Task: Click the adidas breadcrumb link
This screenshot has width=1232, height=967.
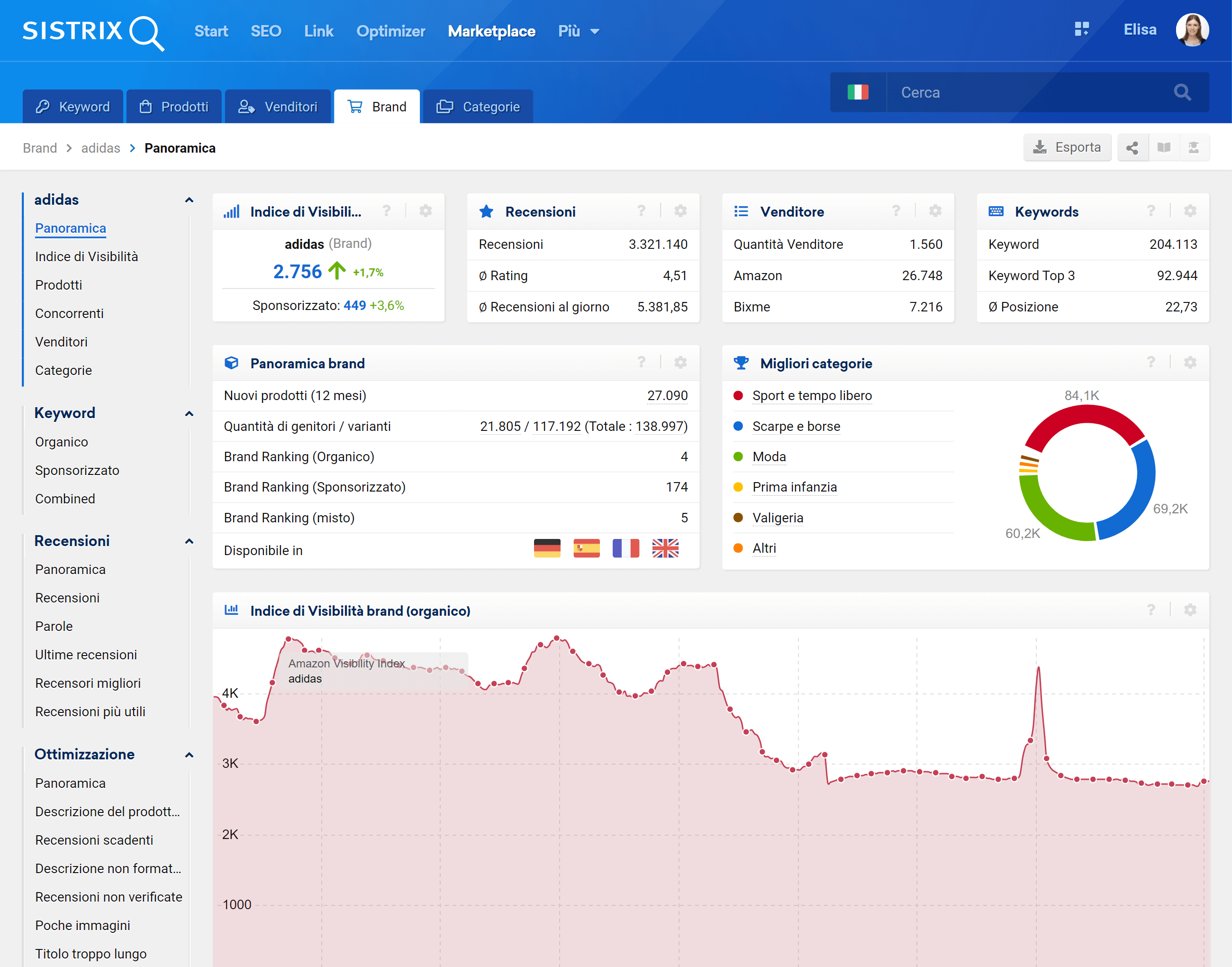Action: click(100, 148)
